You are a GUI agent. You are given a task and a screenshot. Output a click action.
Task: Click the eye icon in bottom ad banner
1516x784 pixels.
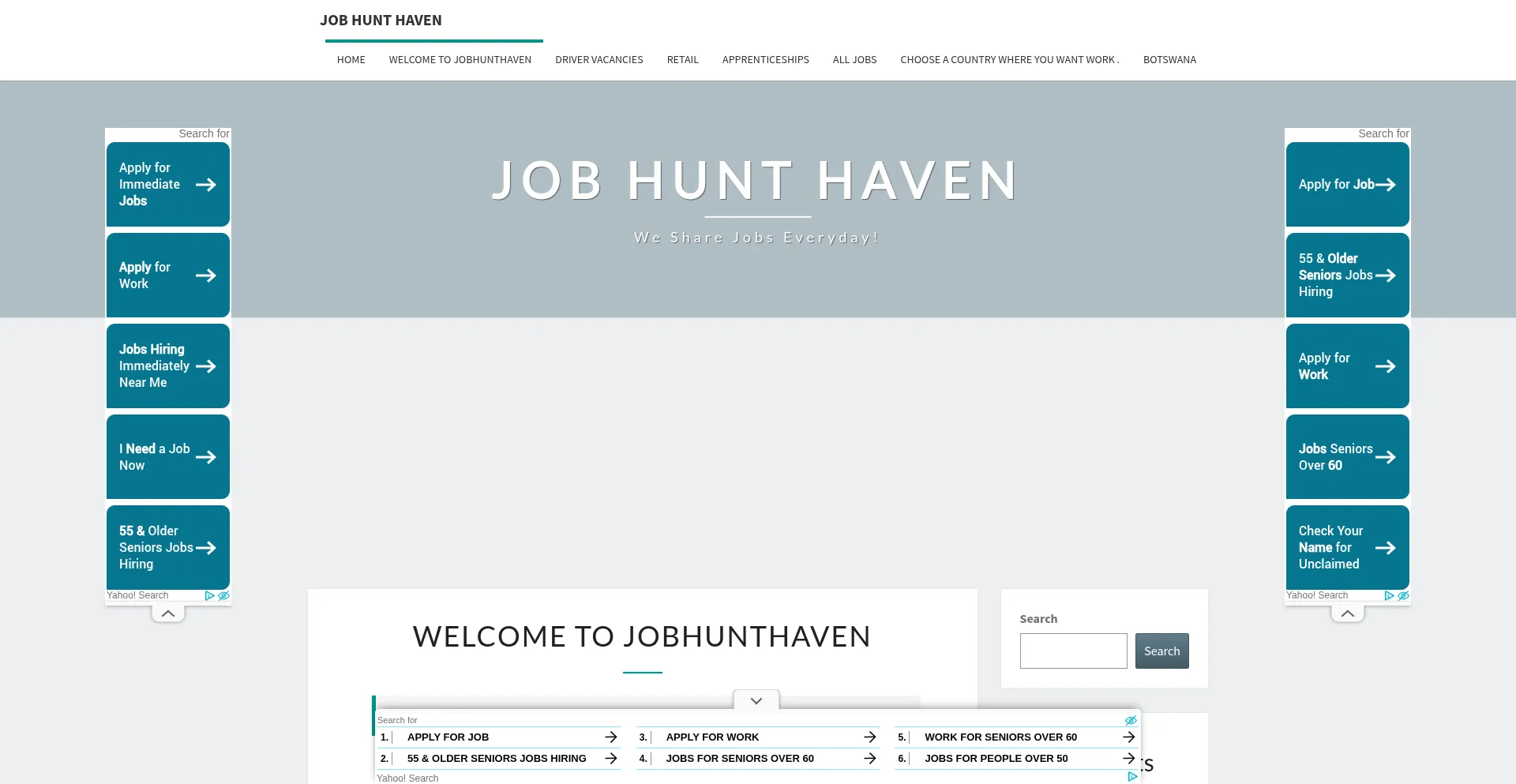pos(1131,720)
